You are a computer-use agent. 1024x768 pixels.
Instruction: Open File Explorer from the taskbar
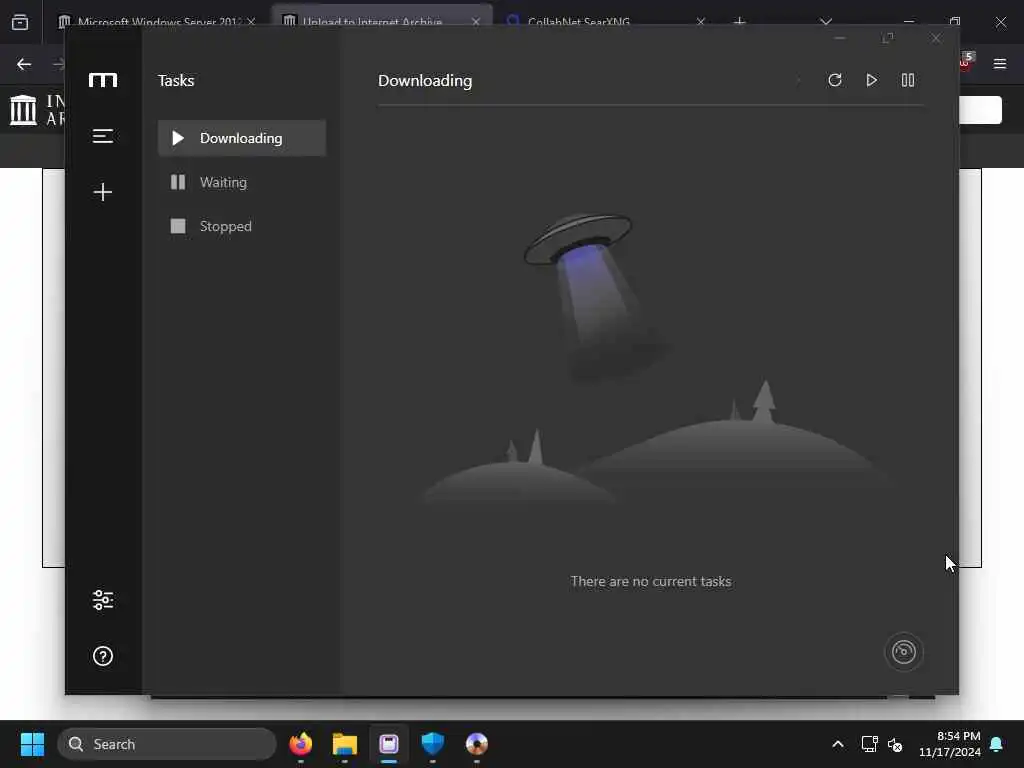[x=345, y=744]
